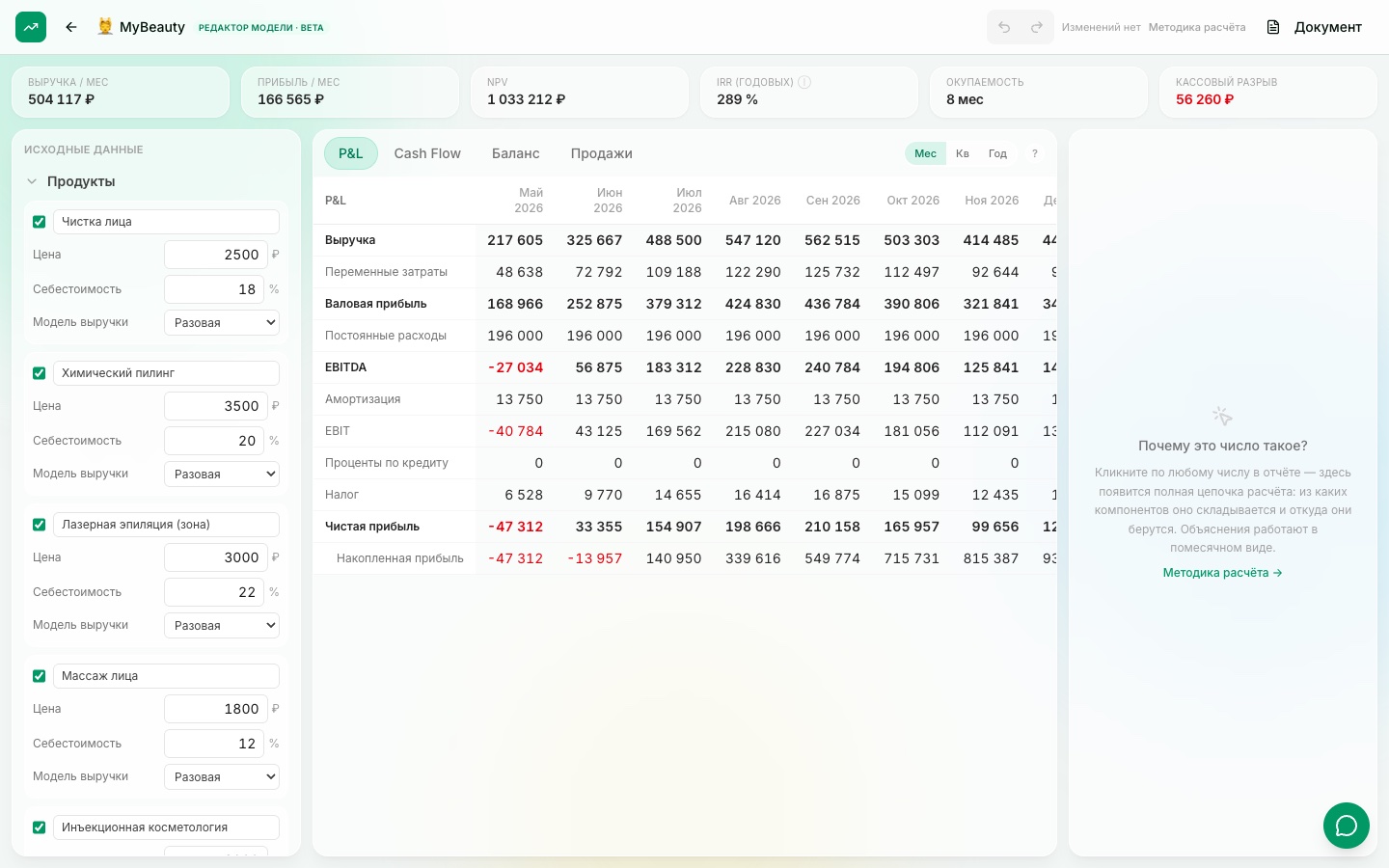Edit price field showing 2500
Viewport: 1389px width, 868px height.
coord(214,255)
